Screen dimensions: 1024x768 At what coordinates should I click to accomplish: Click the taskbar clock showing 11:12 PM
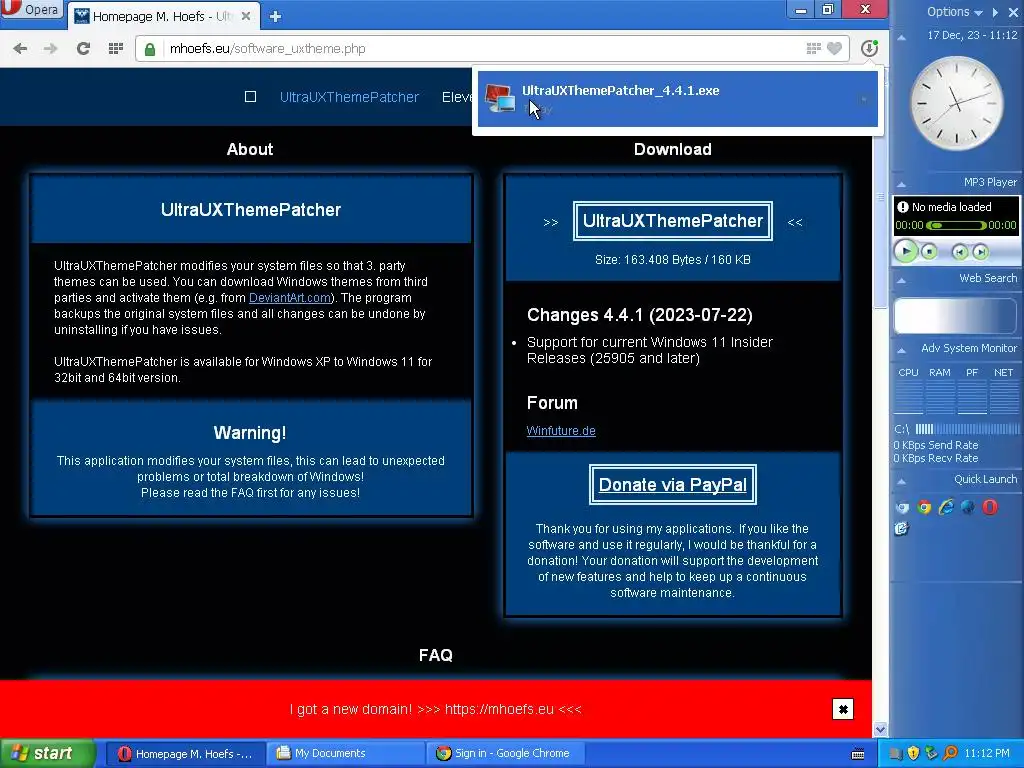coord(987,754)
